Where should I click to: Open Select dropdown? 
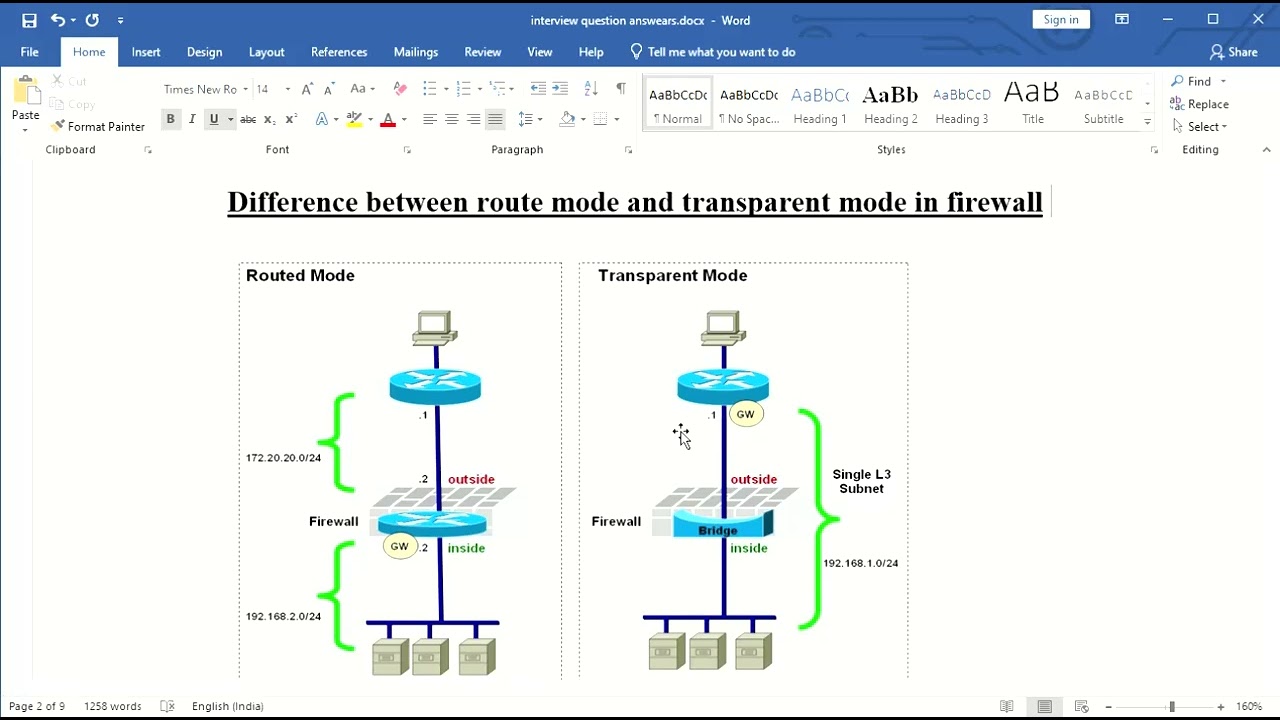pyautogui.click(x=1200, y=127)
